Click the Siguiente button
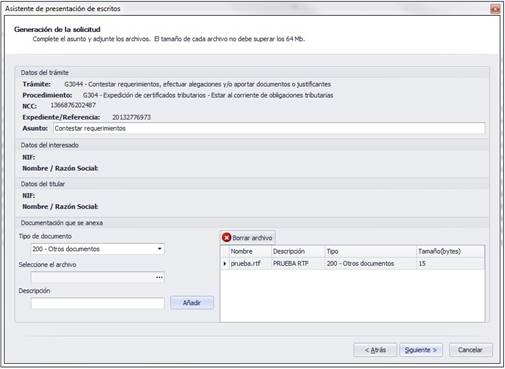505x369 pixels. [x=421, y=350]
